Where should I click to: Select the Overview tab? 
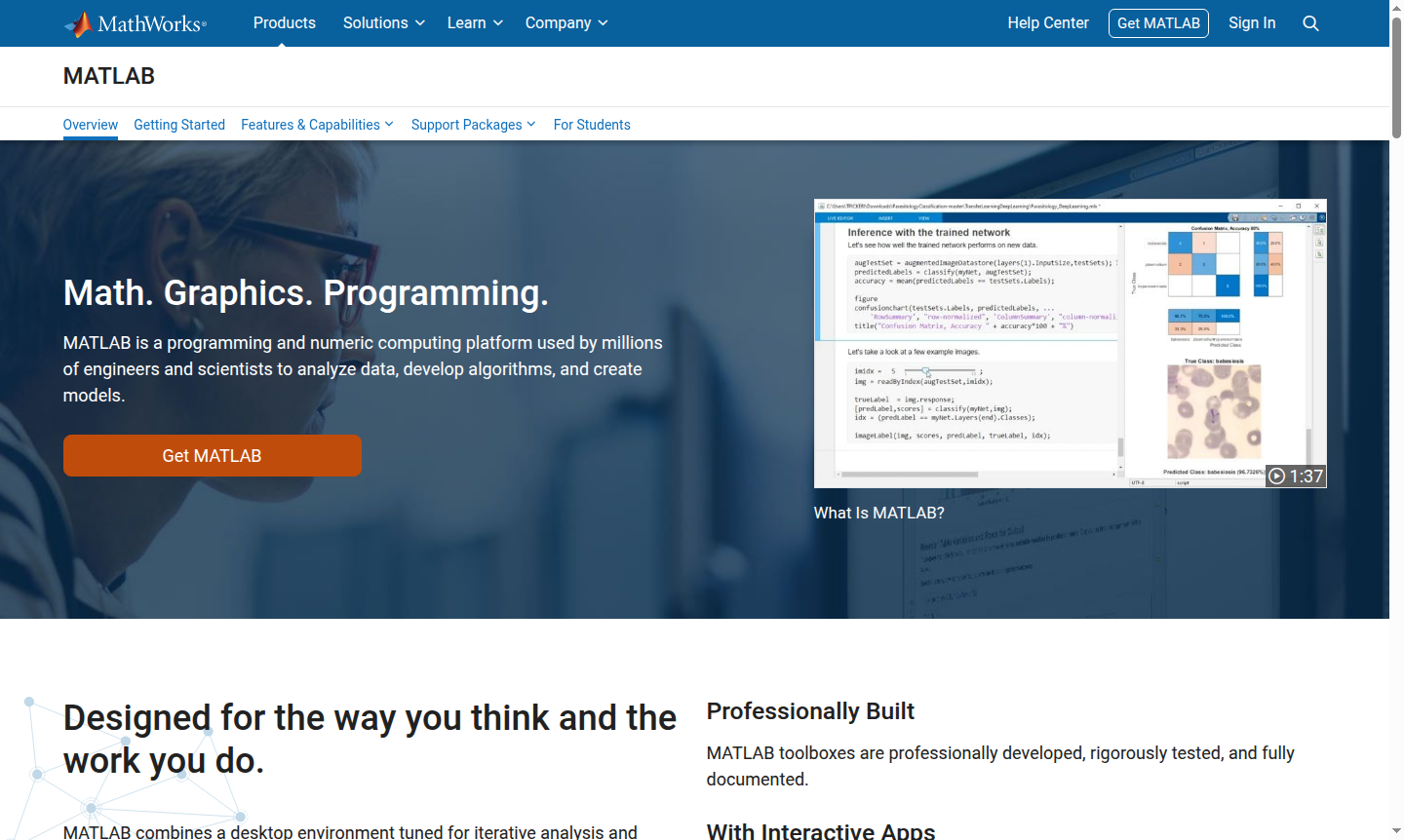(90, 125)
